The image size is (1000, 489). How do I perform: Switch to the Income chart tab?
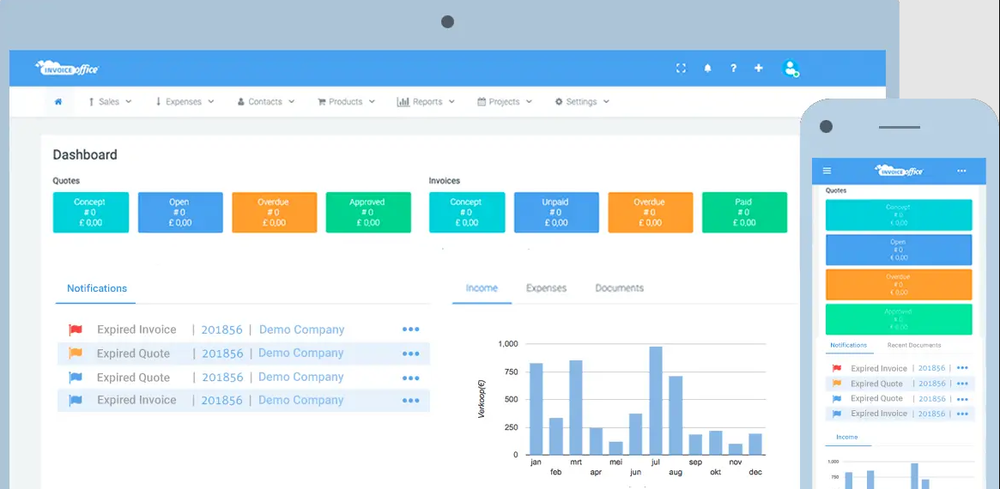(482, 288)
